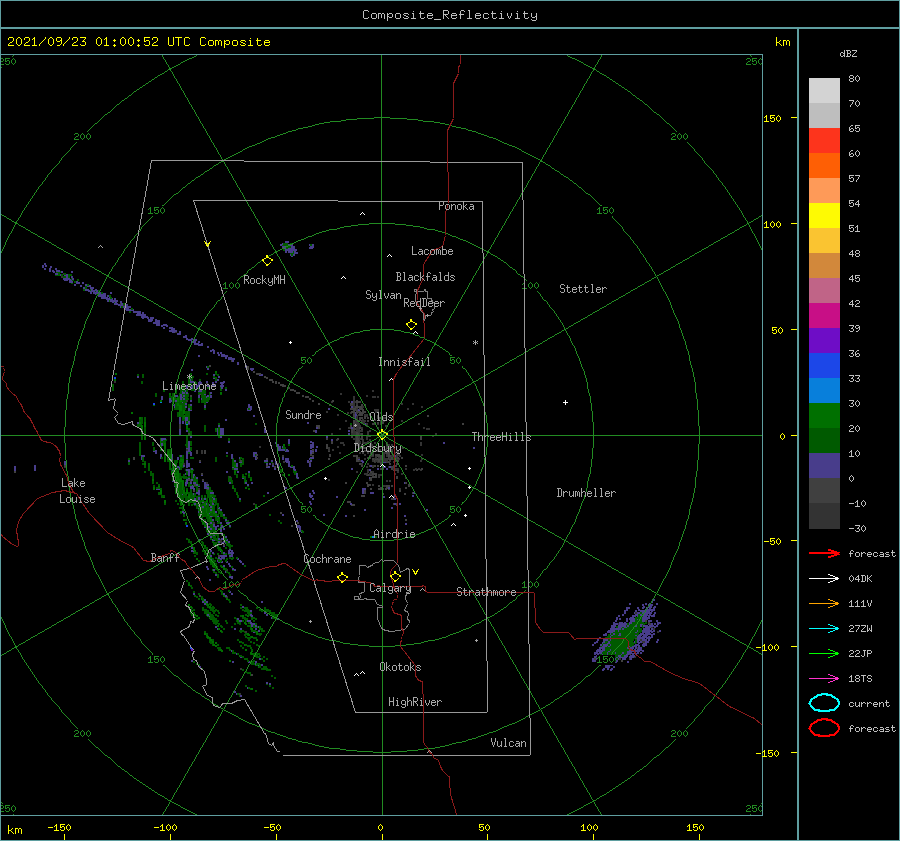
Task: Click the white 04DK arrow legend icon
Action: 824,578
